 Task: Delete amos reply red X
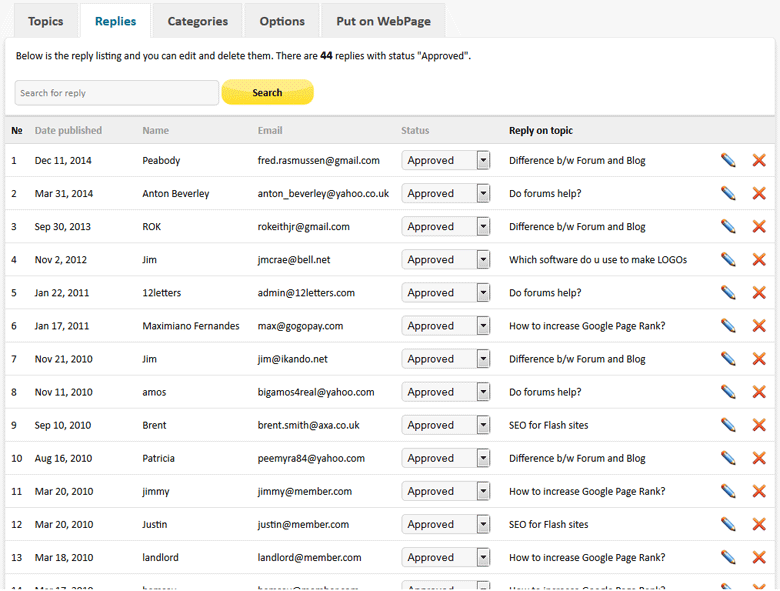point(759,392)
